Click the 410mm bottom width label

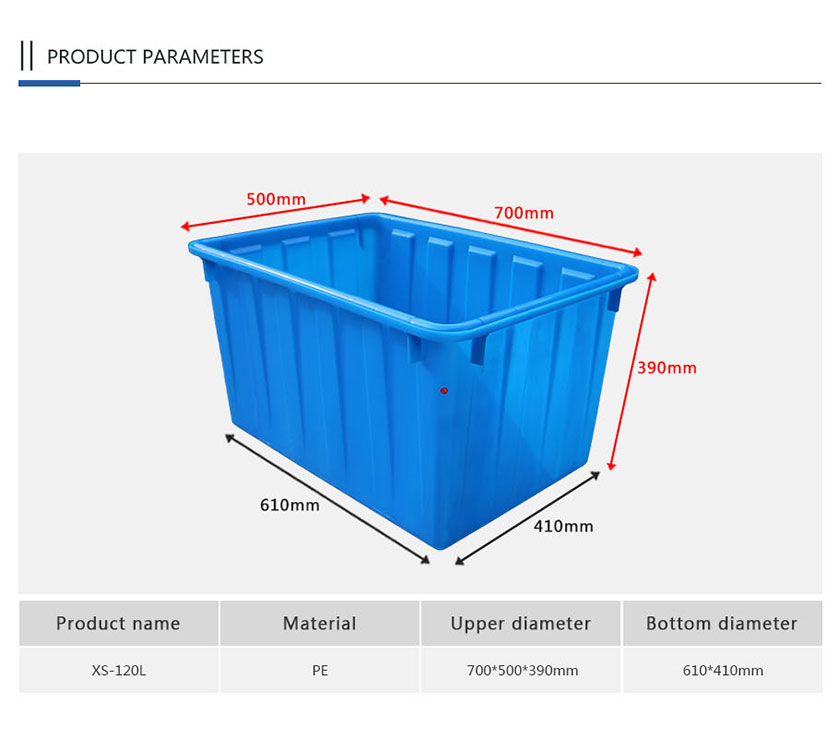pyautogui.click(x=563, y=527)
